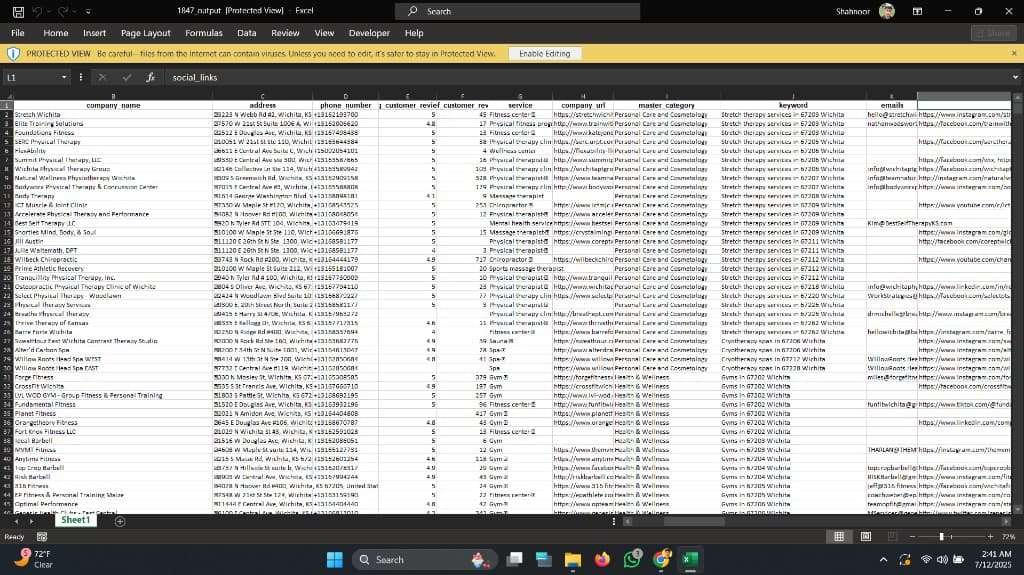Select the keyword header cell

[x=793, y=105]
